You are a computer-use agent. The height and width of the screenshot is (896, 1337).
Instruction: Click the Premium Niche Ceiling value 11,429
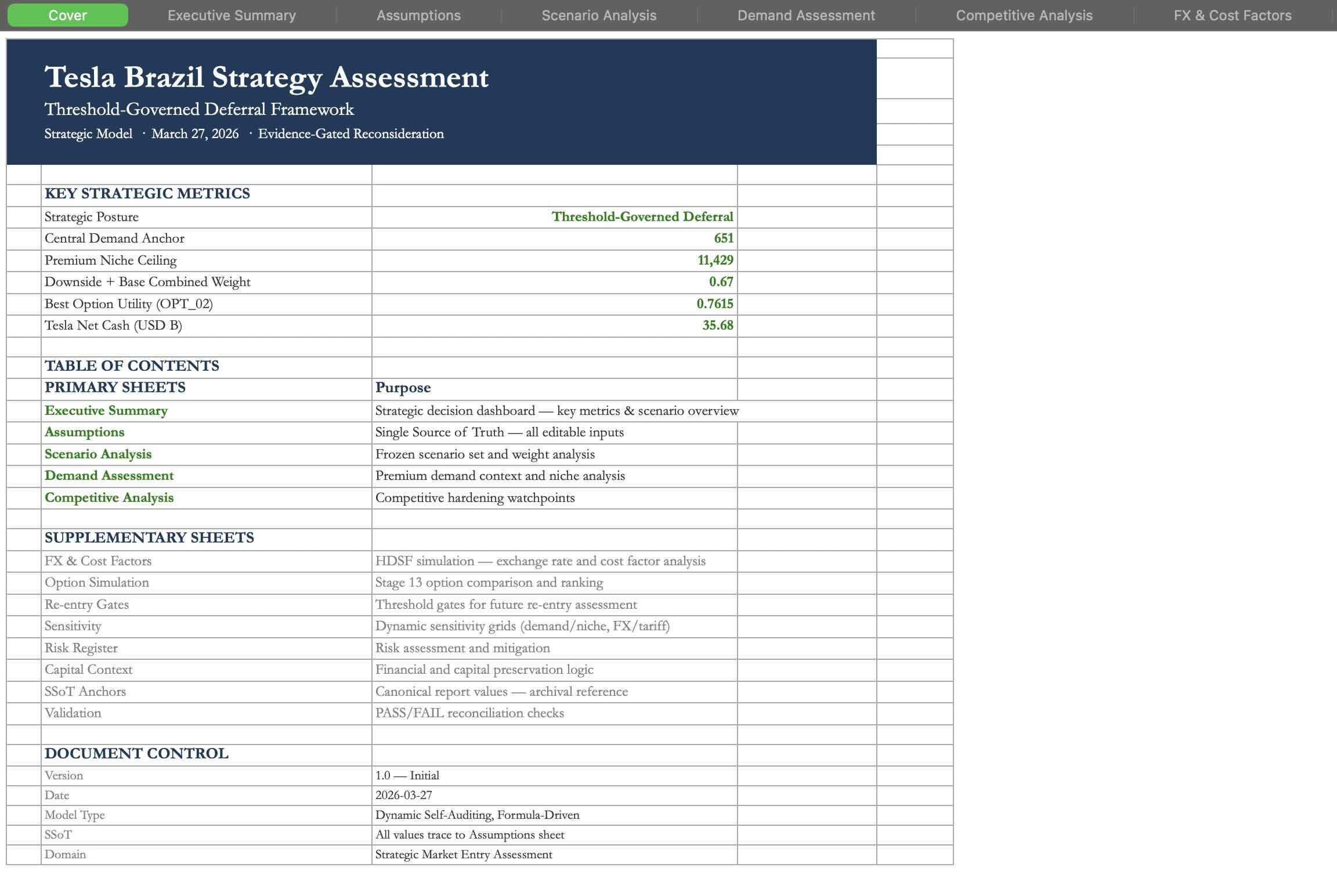[715, 261]
